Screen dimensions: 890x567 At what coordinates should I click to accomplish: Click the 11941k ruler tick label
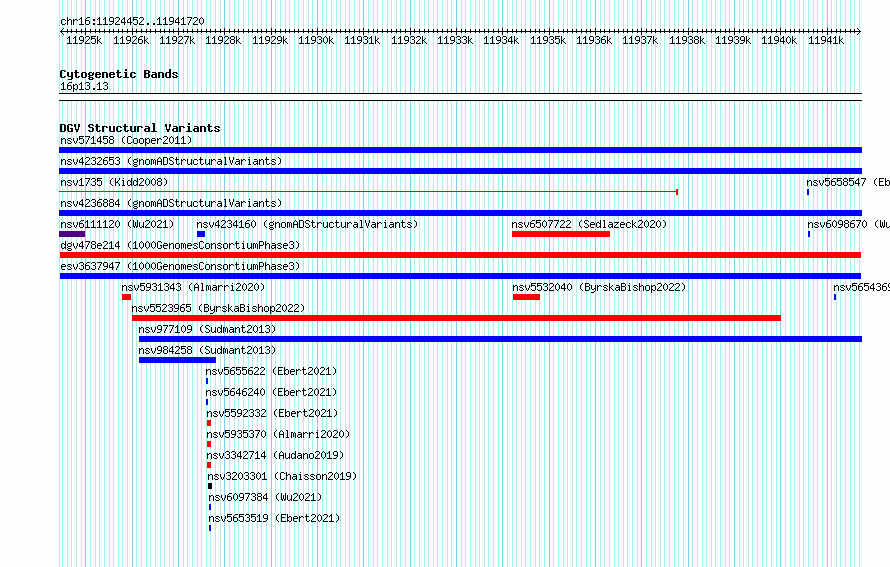pyautogui.click(x=826, y=40)
